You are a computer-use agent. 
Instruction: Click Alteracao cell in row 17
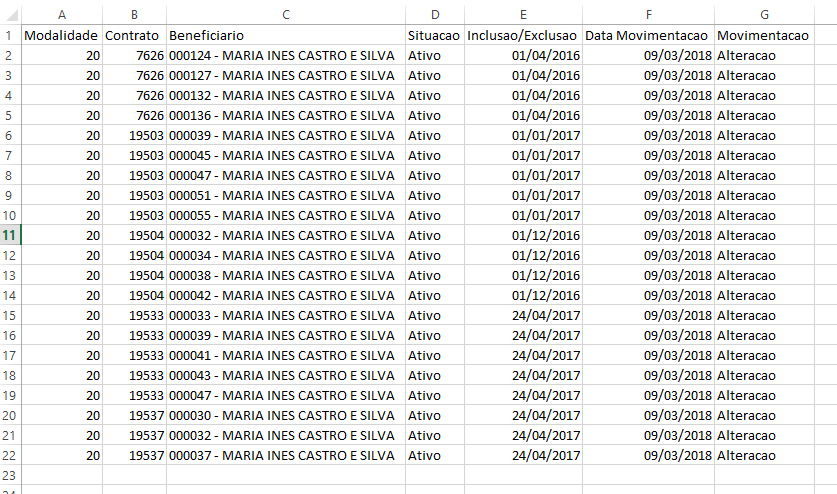click(764, 355)
